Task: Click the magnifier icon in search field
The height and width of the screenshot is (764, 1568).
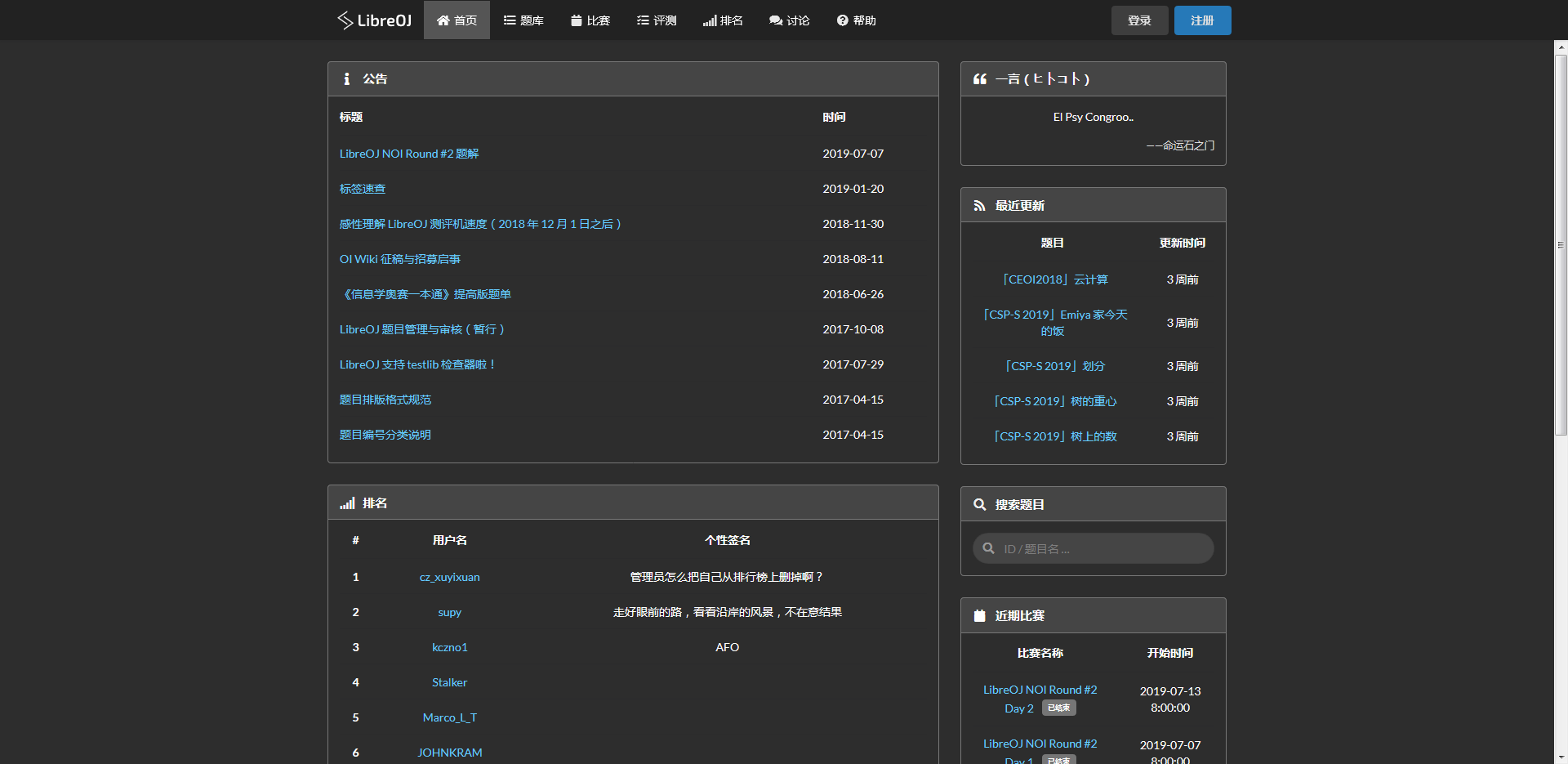Action: (988, 548)
